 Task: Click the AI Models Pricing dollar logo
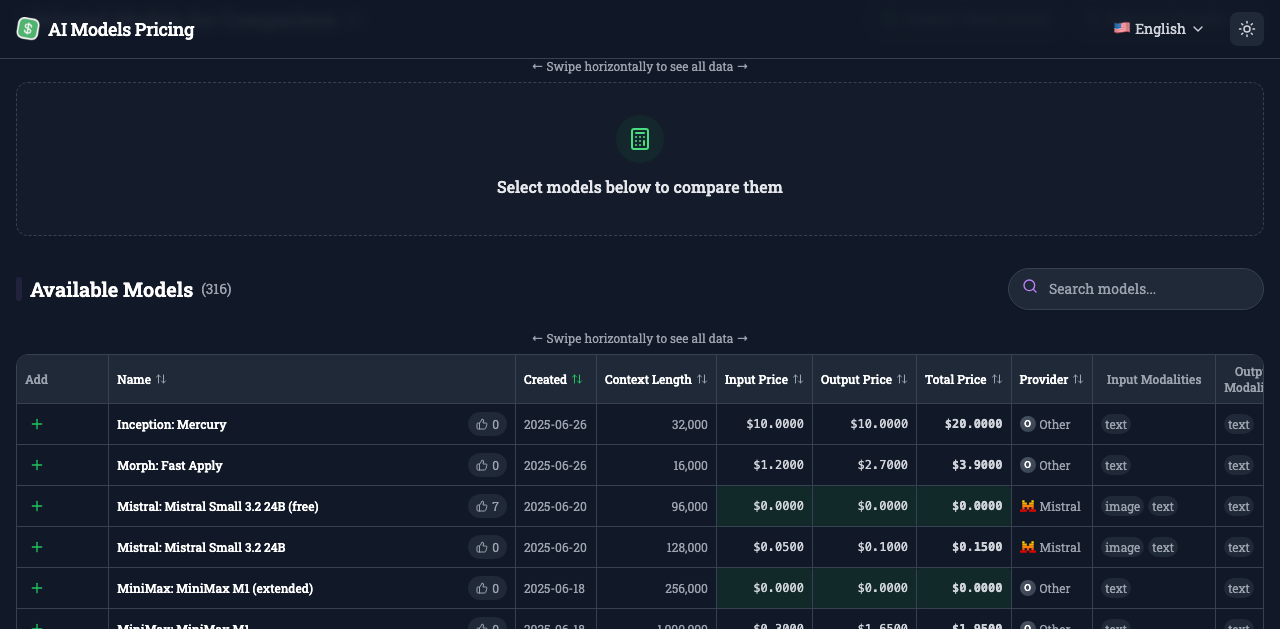(x=28, y=29)
